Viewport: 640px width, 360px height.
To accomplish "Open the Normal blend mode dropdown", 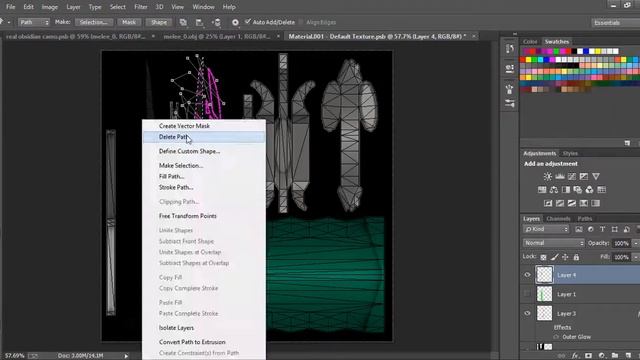I will click(x=554, y=243).
